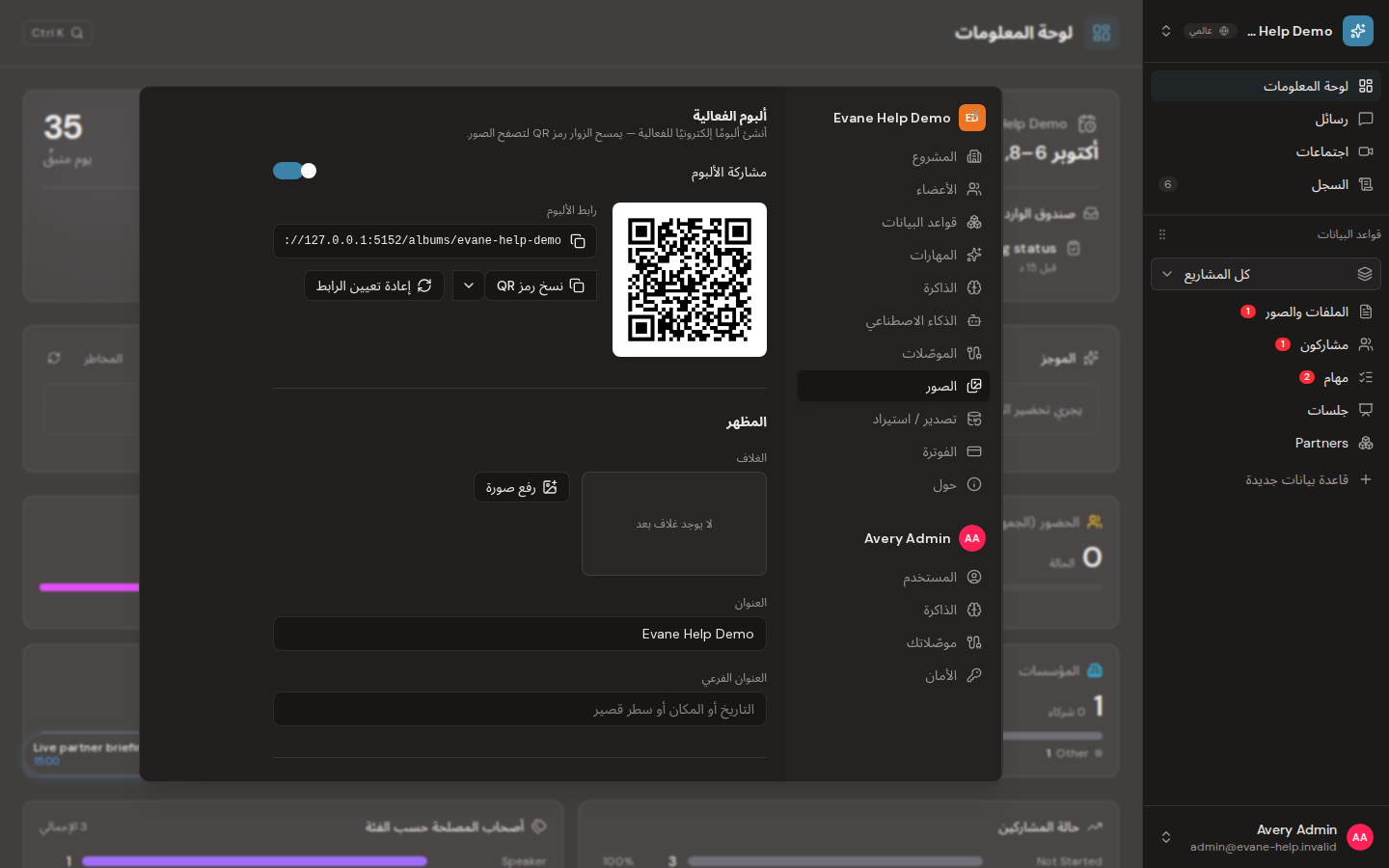Click the السجل log icon
1389x868 pixels.
pyautogui.click(x=1366, y=184)
